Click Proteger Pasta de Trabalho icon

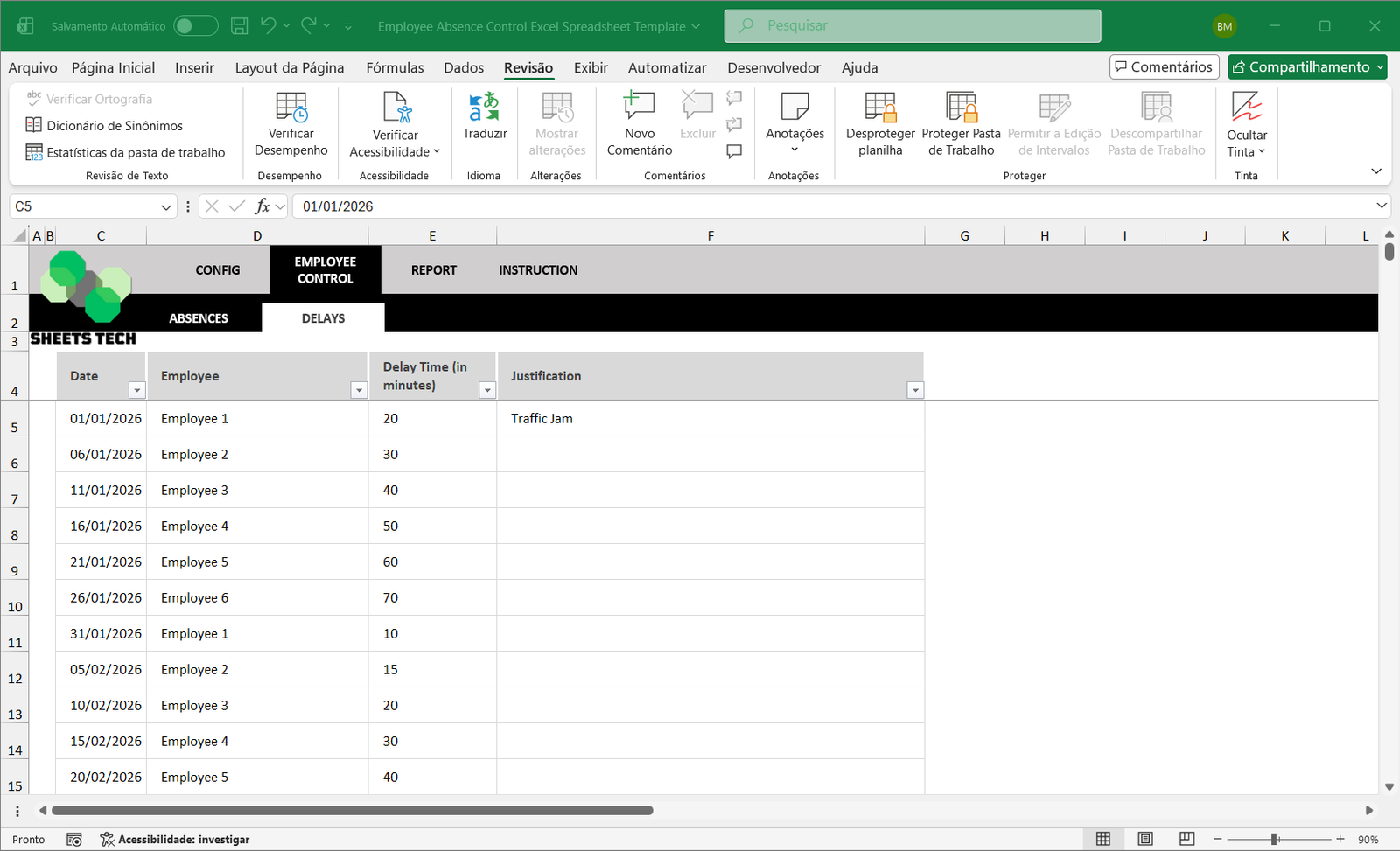961,108
